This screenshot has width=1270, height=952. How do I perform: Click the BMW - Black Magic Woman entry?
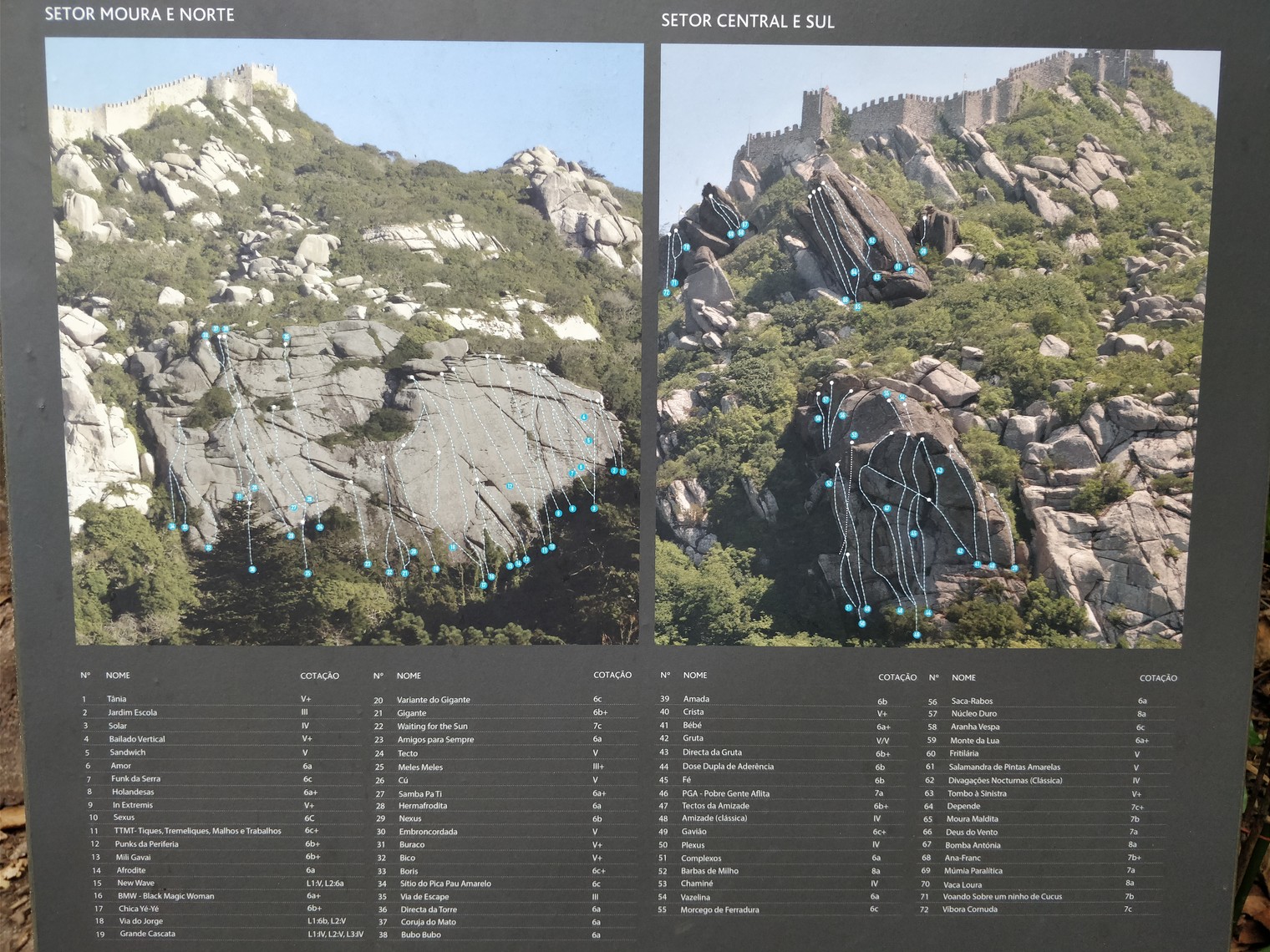click(165, 896)
